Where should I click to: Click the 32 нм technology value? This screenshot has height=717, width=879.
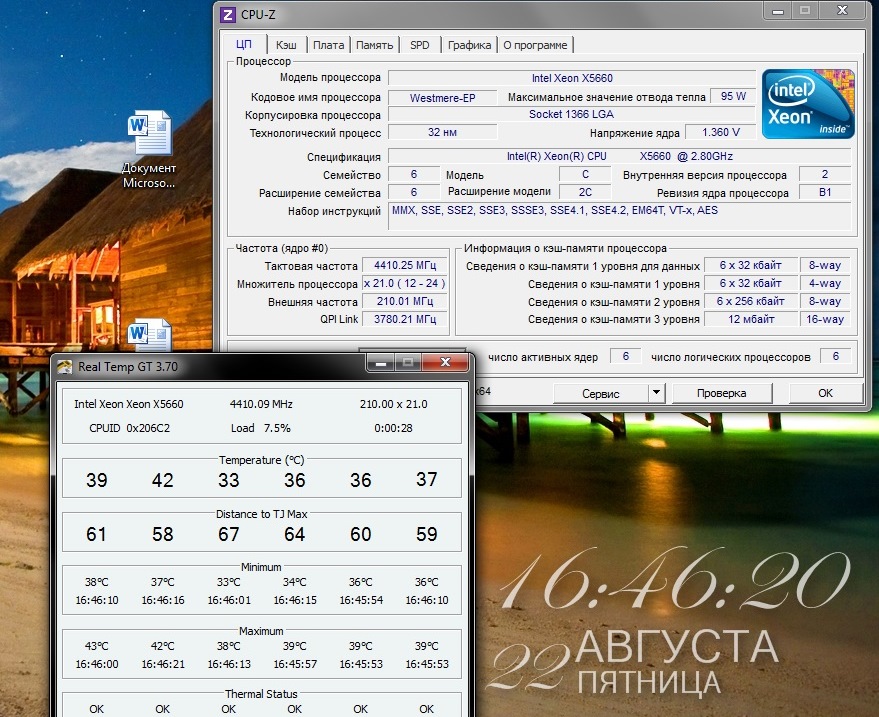pos(442,133)
